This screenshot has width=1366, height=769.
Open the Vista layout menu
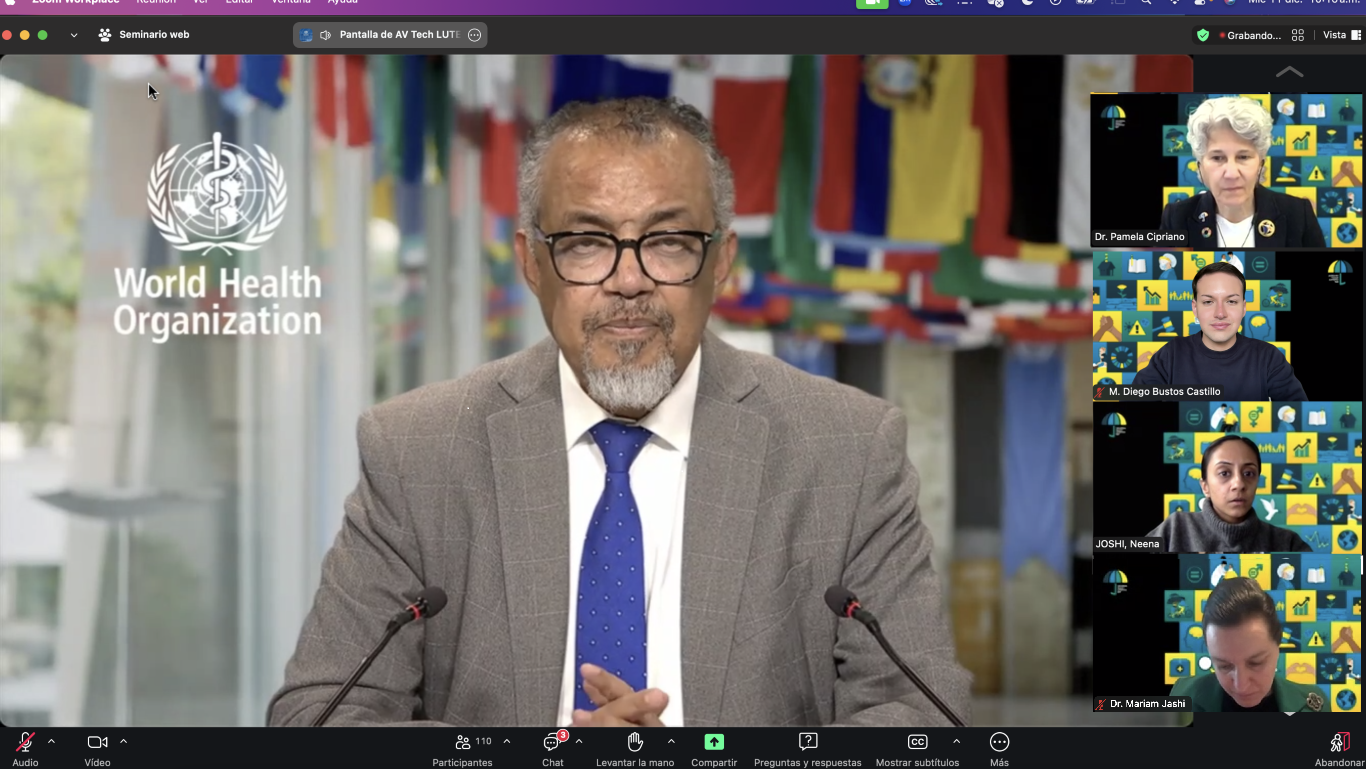point(1341,35)
